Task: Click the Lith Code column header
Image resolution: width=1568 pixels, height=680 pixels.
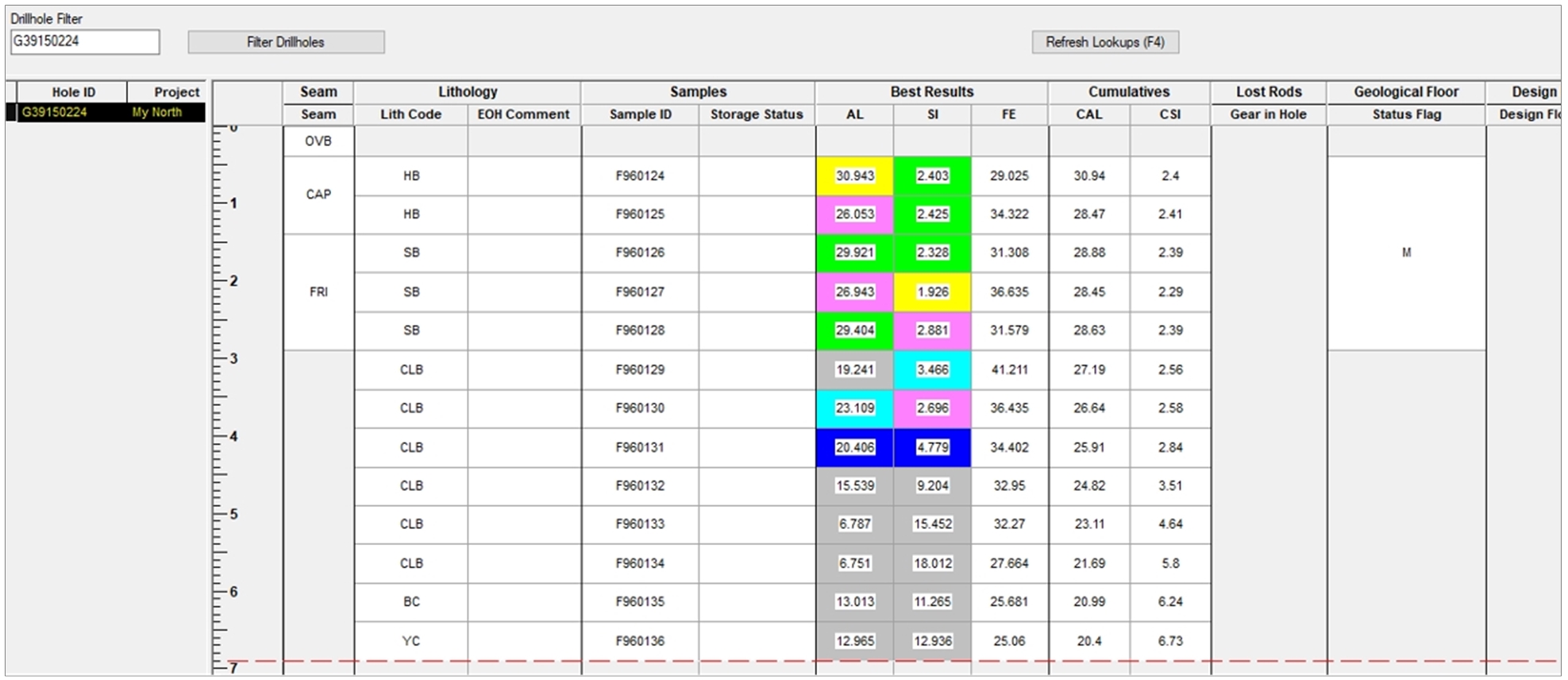Action: [410, 114]
